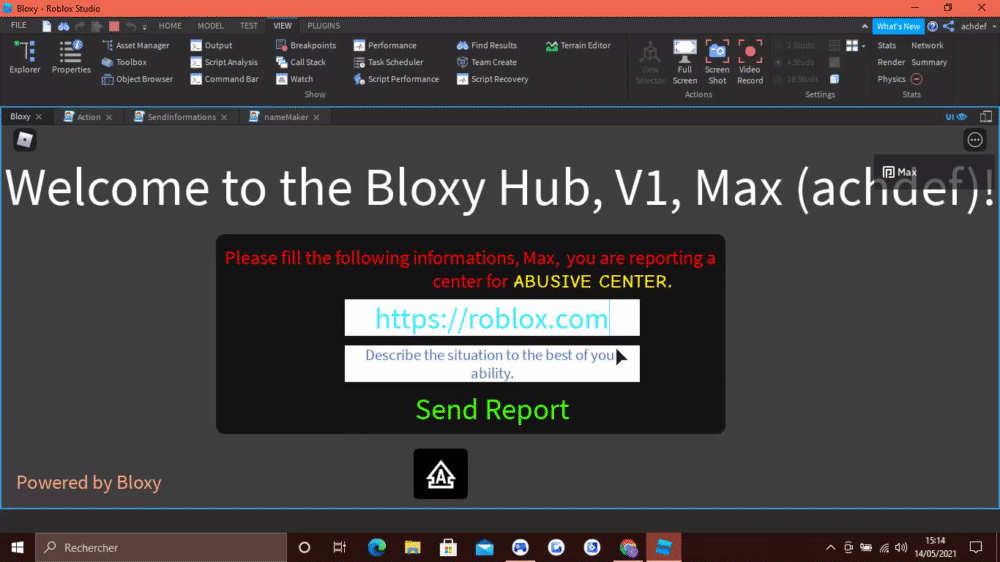Open the Object Browser
The width and height of the screenshot is (1000, 562).
point(137,79)
